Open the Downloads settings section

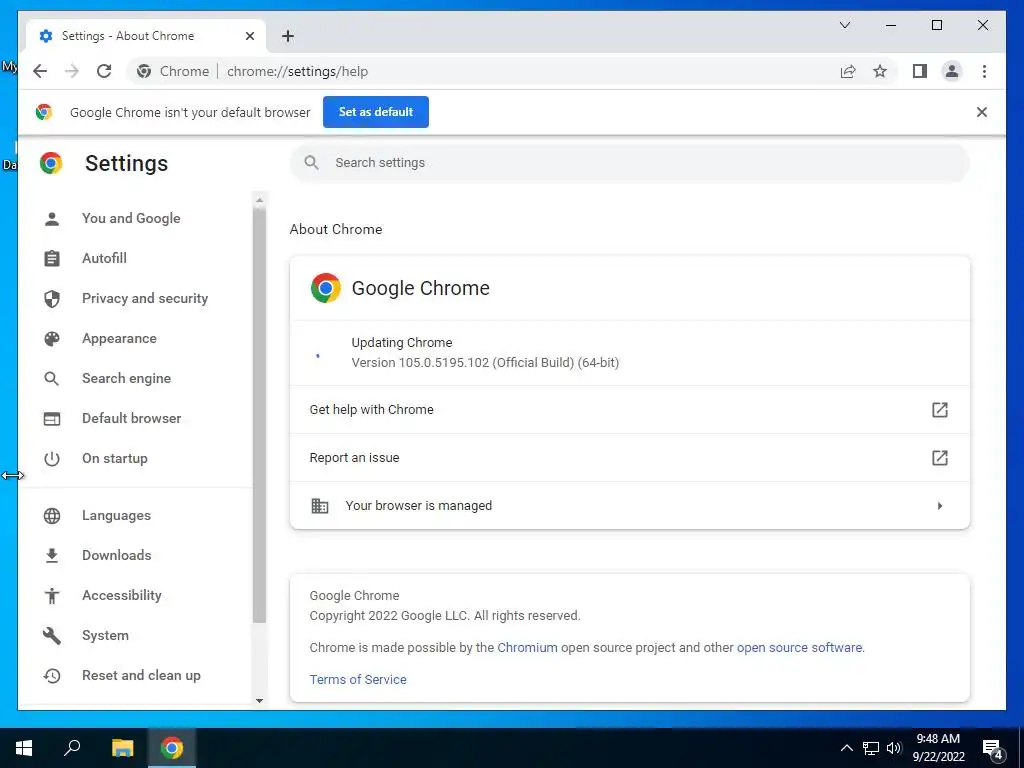pos(117,555)
